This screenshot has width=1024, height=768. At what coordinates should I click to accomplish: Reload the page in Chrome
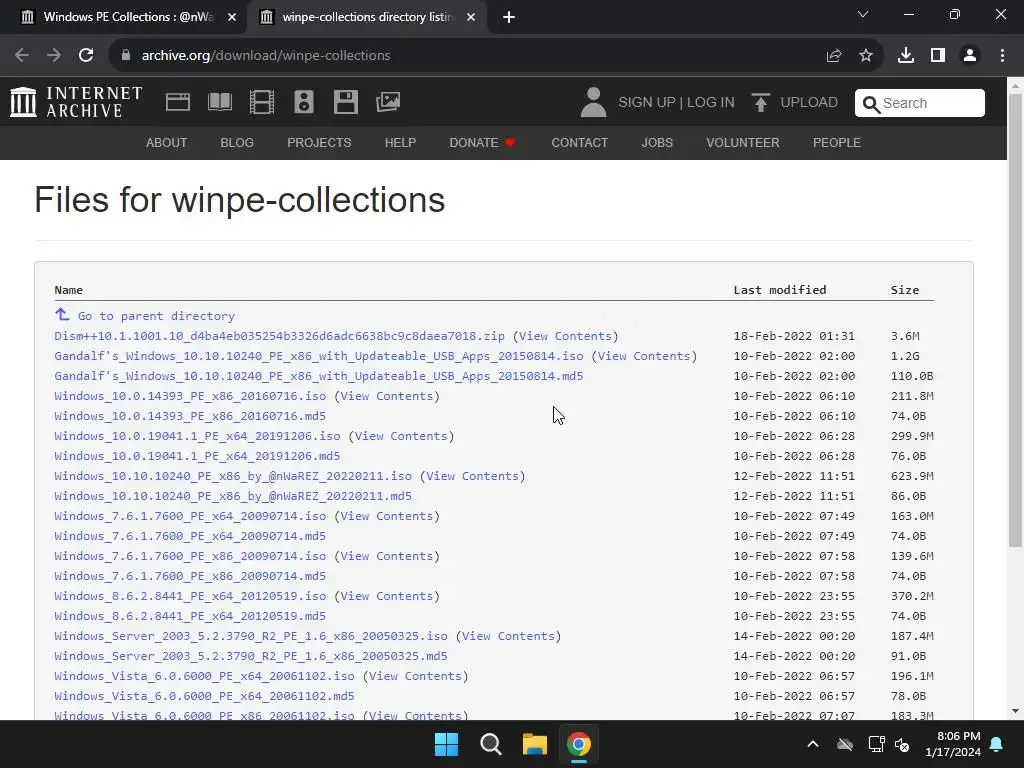(86, 55)
